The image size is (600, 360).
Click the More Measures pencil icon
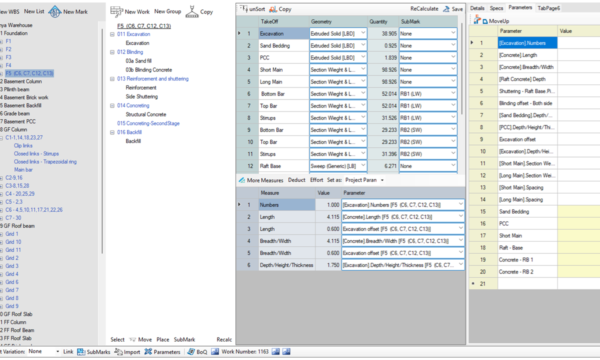tap(242, 180)
